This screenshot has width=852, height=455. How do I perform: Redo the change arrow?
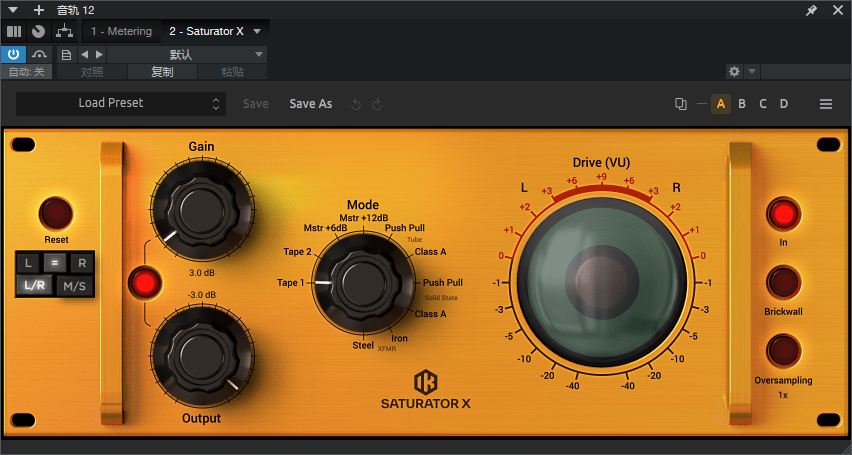[x=377, y=104]
